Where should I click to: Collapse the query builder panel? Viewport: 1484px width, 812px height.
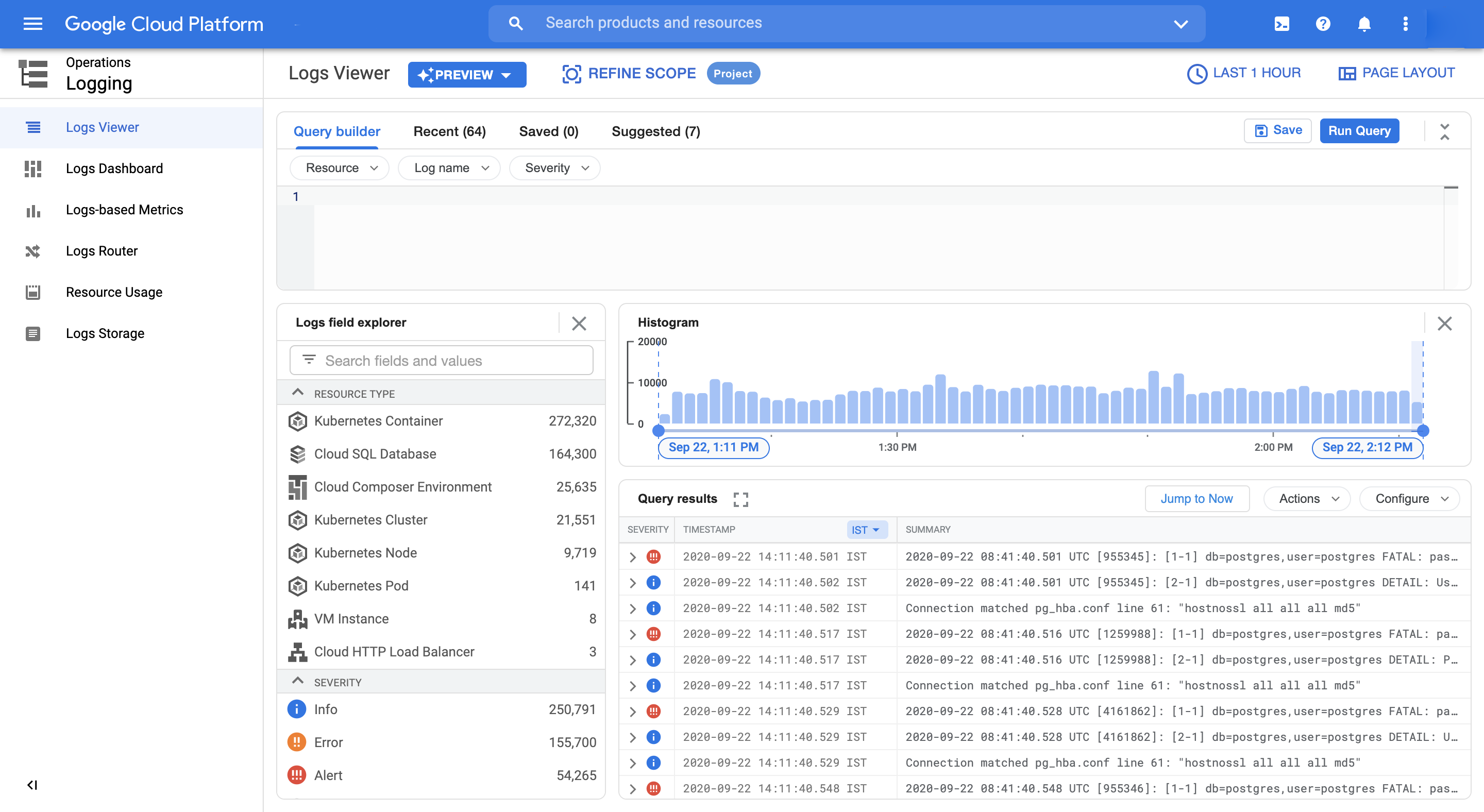pyautogui.click(x=1444, y=131)
